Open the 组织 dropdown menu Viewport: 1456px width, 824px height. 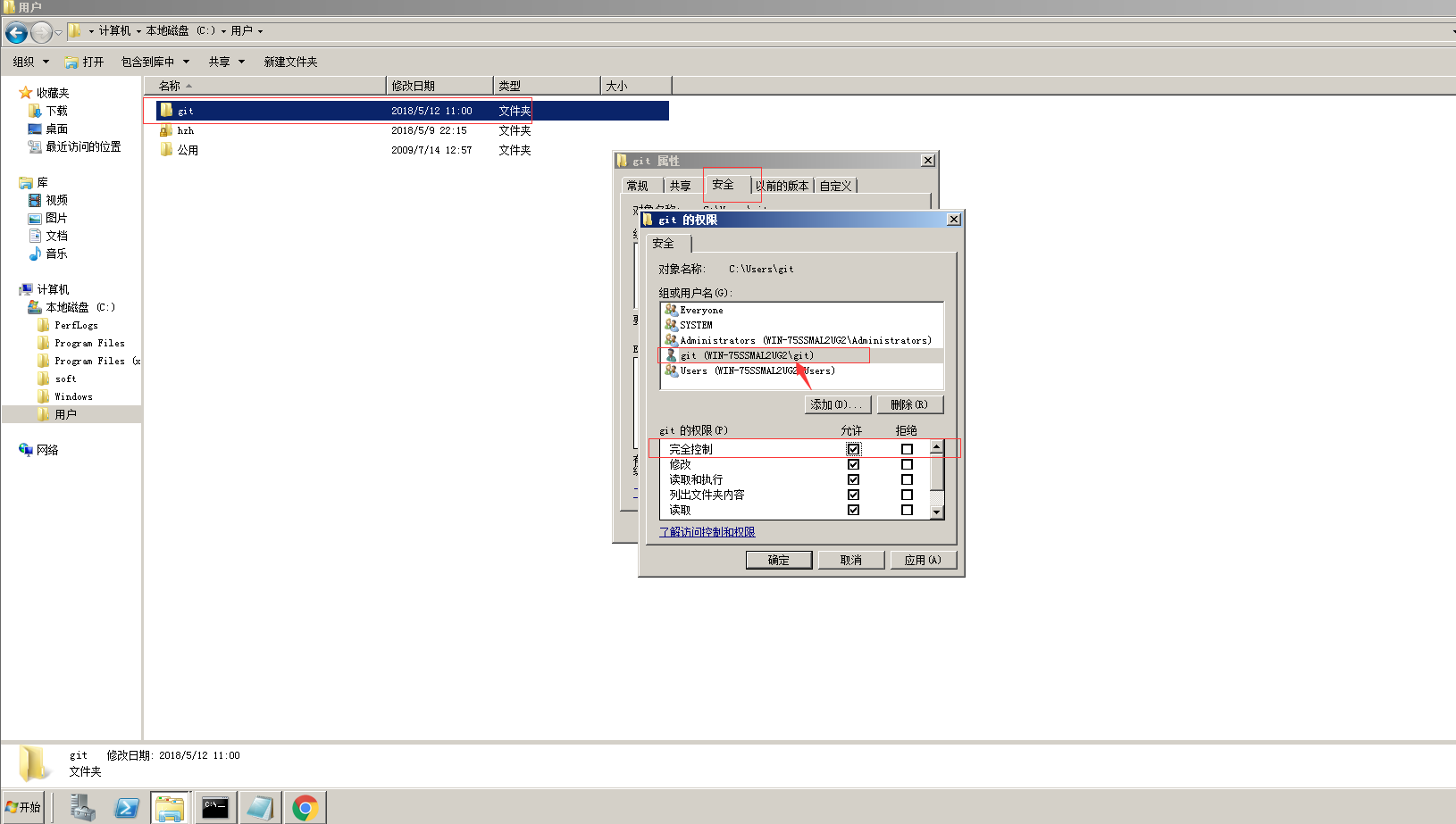(x=30, y=62)
